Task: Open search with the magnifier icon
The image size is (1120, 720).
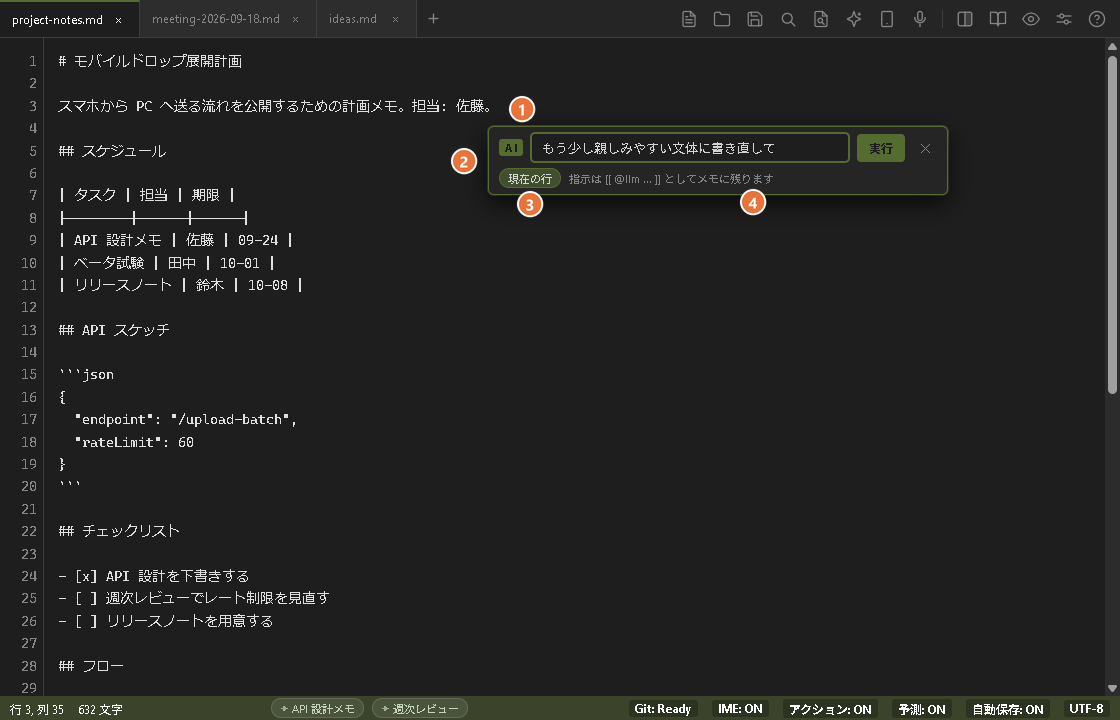Action: (788, 19)
